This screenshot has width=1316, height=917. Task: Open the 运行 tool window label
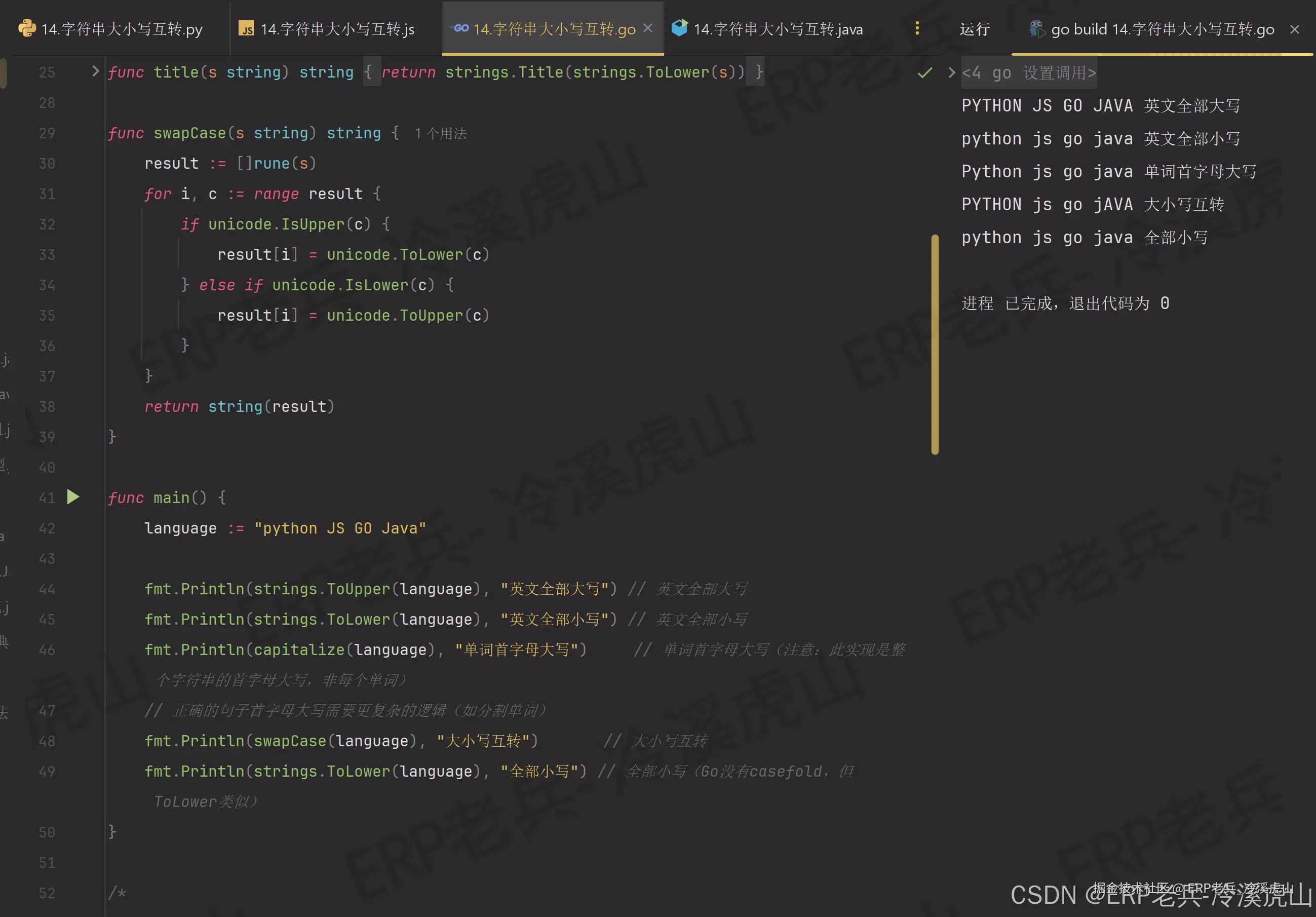[x=975, y=29]
